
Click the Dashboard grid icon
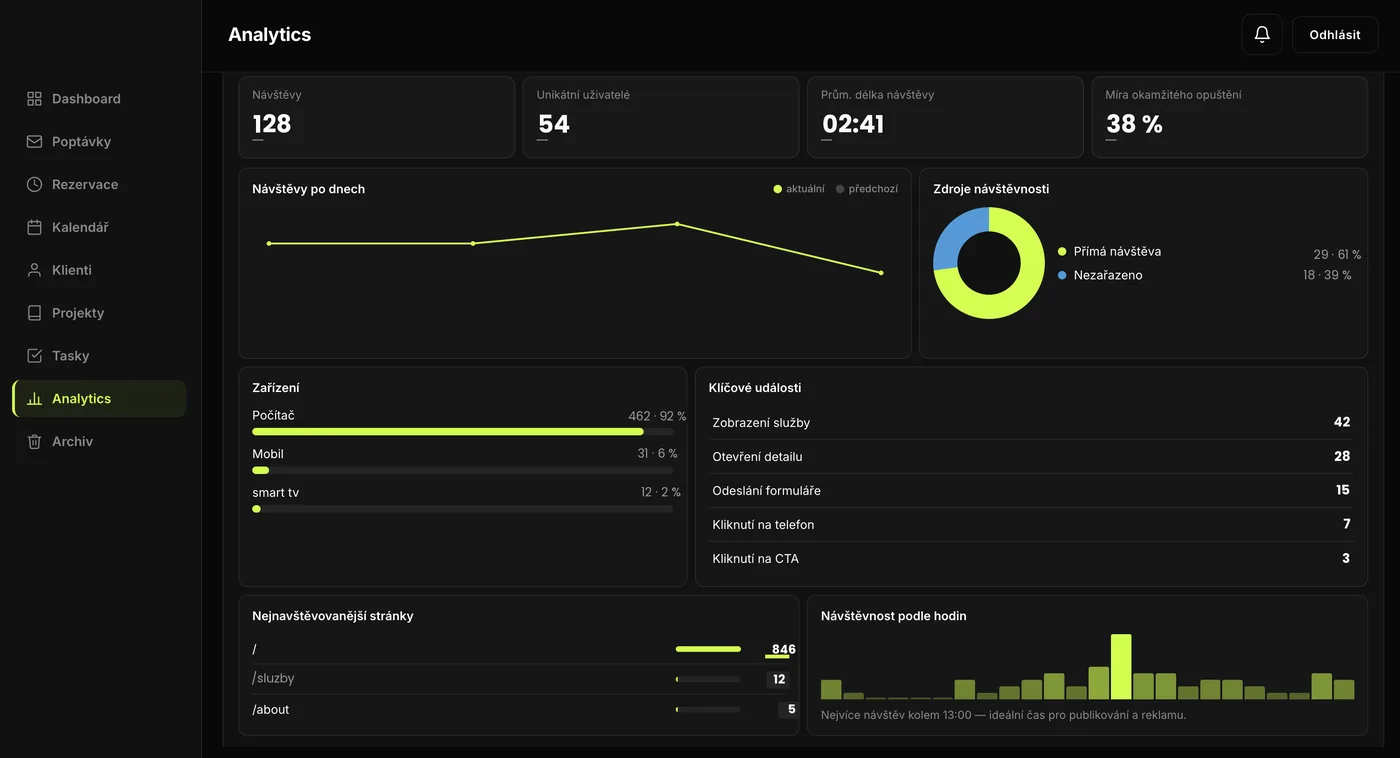pyautogui.click(x=34, y=99)
